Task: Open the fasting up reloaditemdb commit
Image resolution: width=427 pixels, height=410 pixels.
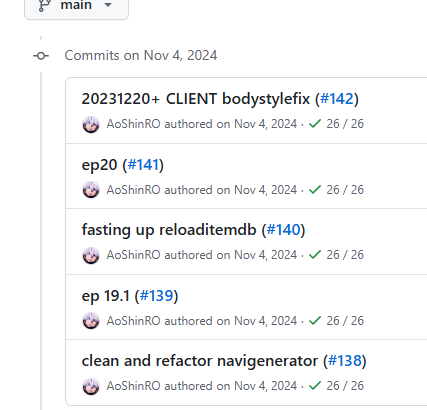Action: (x=169, y=230)
